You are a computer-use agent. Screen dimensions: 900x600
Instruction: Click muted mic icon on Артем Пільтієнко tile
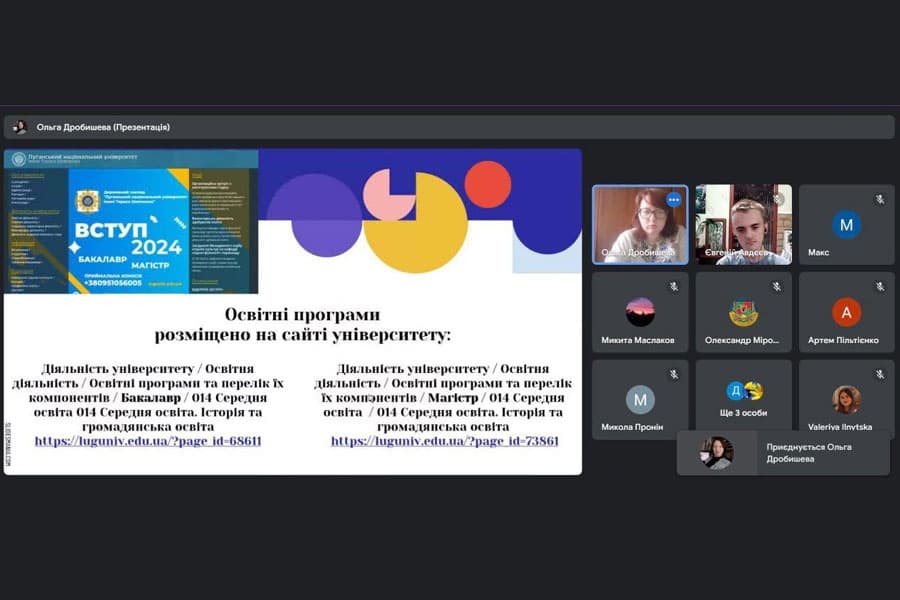point(880,287)
